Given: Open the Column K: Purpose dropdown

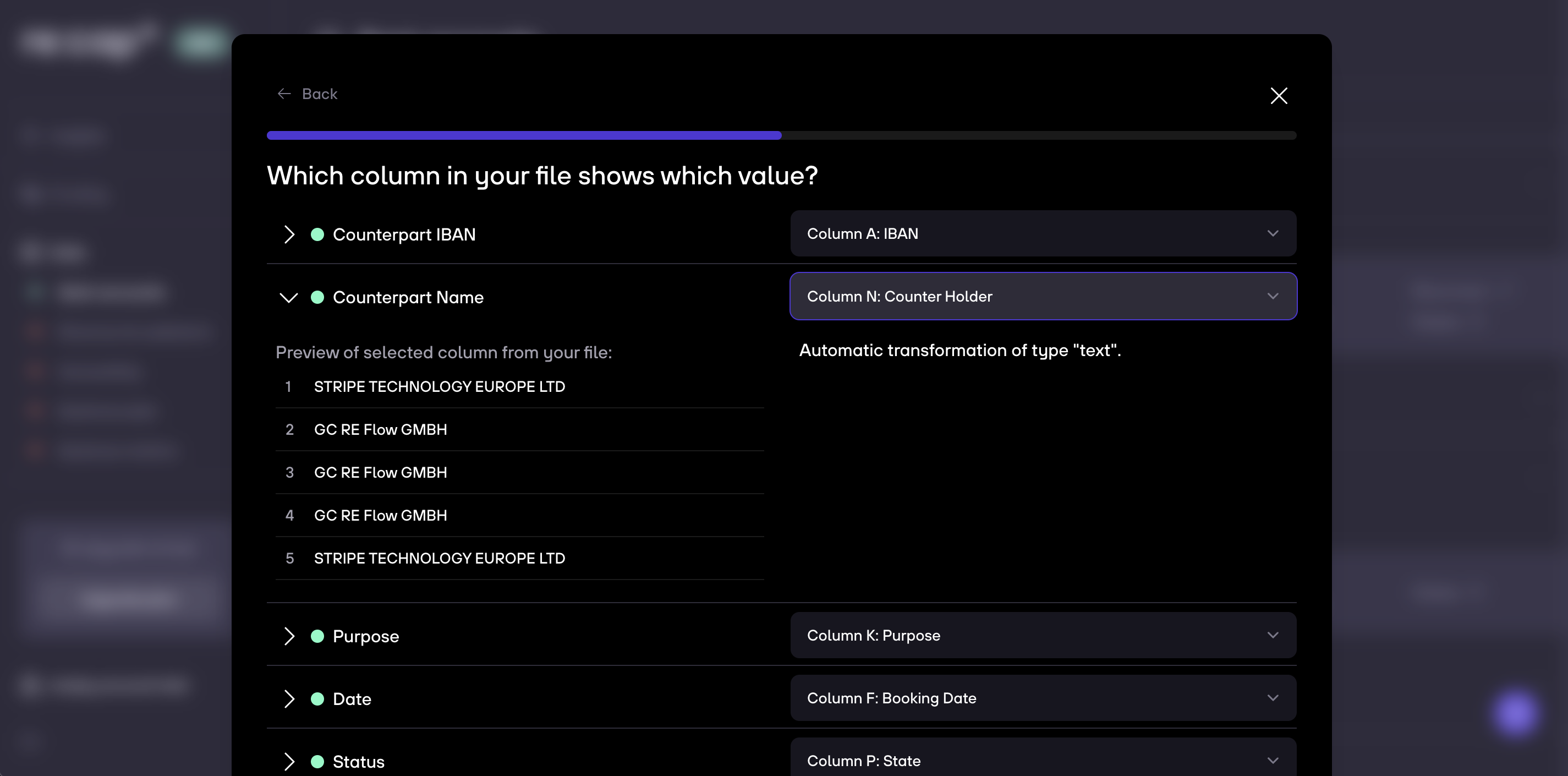Looking at the screenshot, I should 1043,635.
